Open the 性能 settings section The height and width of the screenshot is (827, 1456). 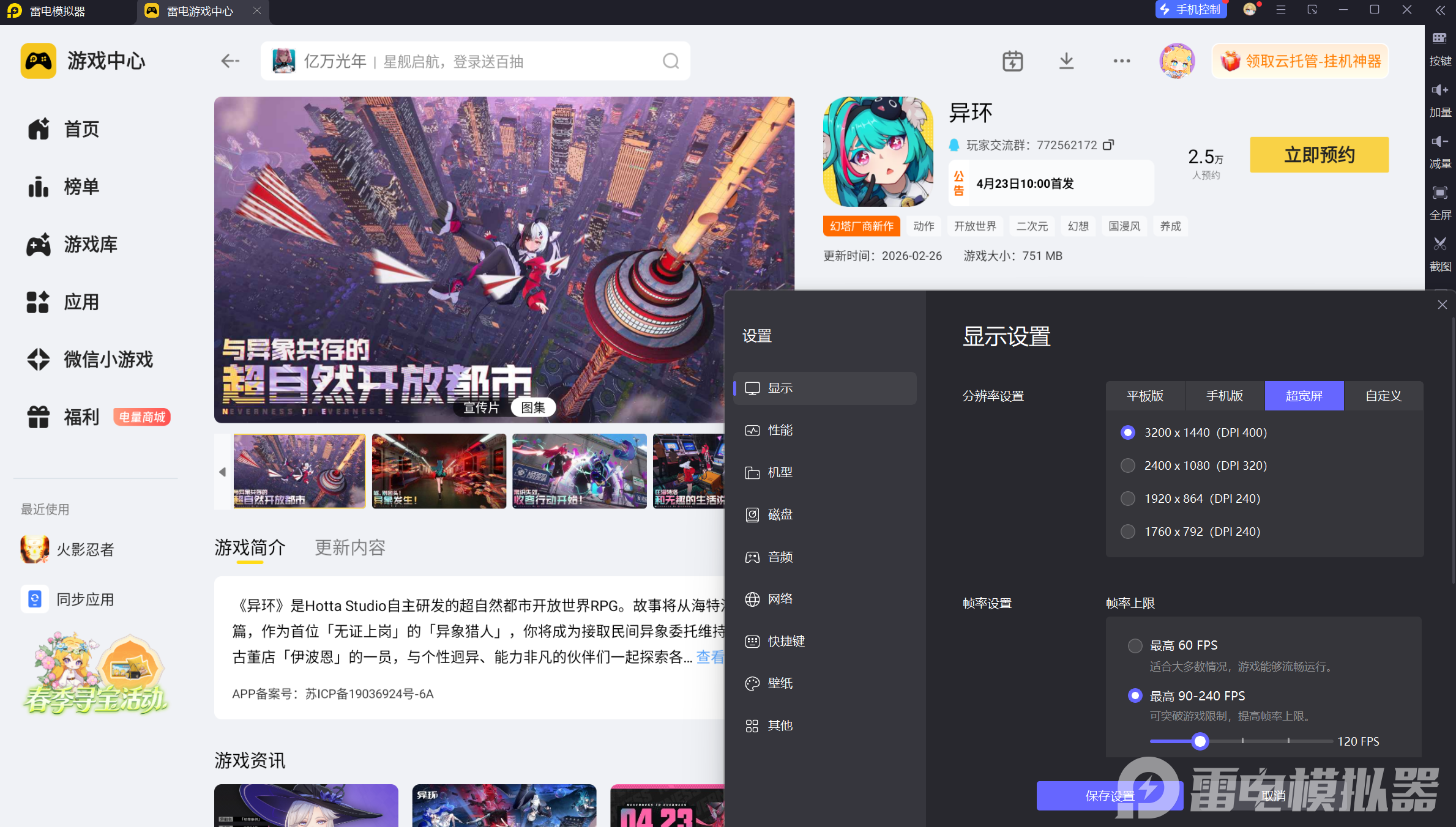(x=780, y=430)
